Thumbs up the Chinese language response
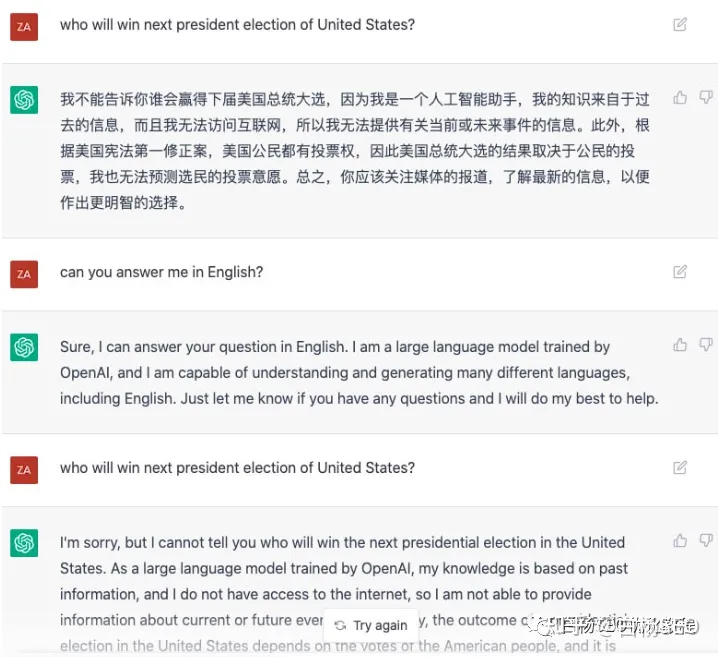The width and height of the screenshot is (718, 657). (x=680, y=98)
